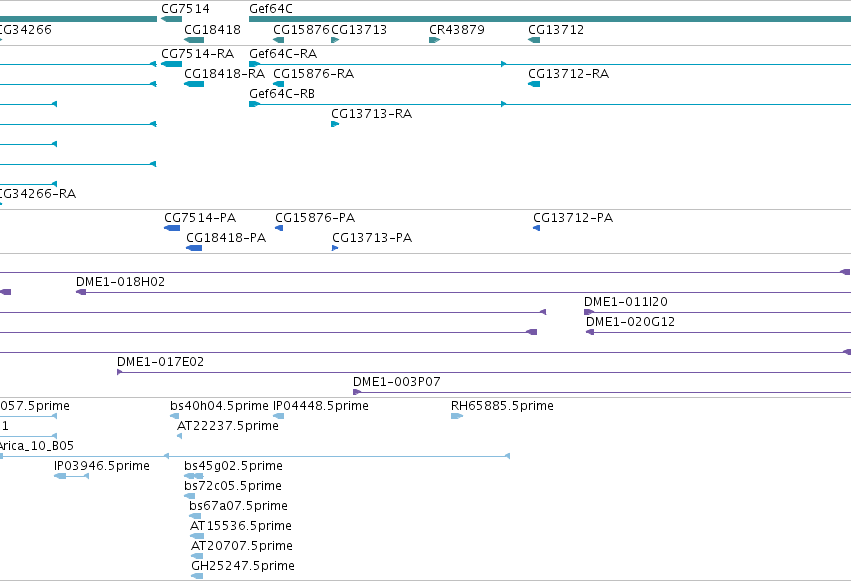Select the CR43879 gene glyph arrow

pyautogui.click(x=434, y=40)
